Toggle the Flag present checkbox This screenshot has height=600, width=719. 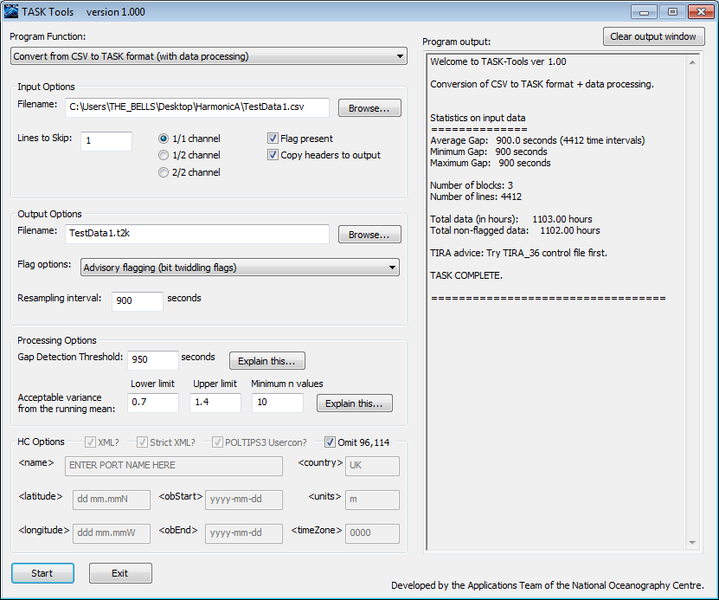coord(273,138)
